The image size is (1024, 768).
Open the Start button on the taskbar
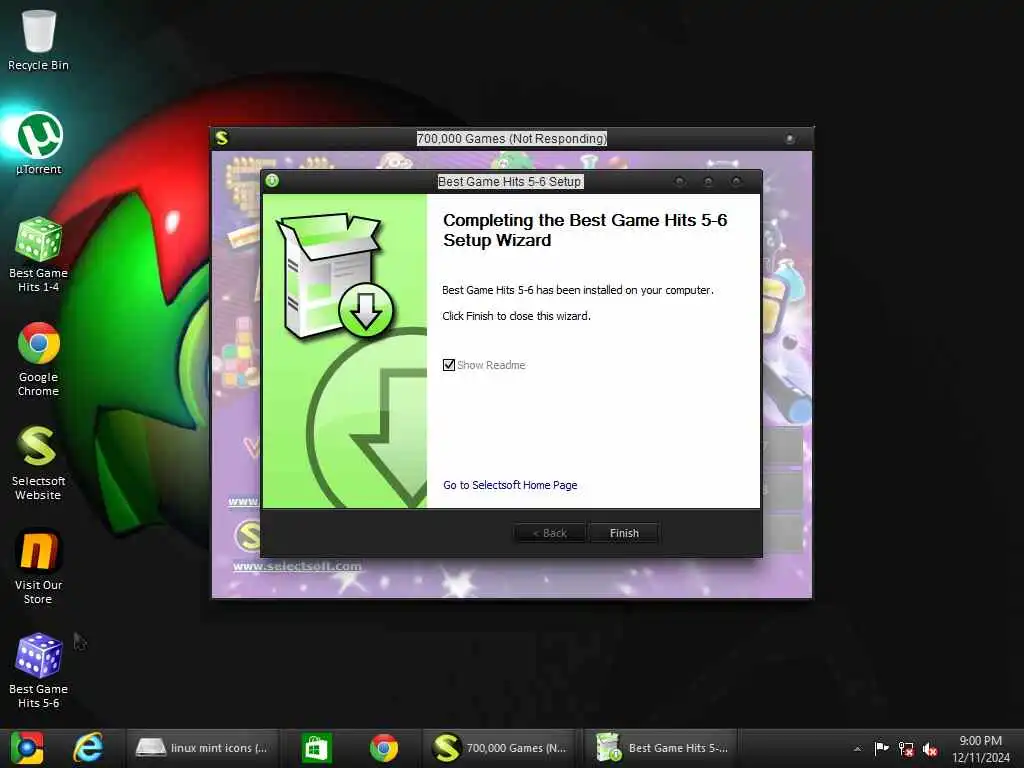(x=27, y=748)
